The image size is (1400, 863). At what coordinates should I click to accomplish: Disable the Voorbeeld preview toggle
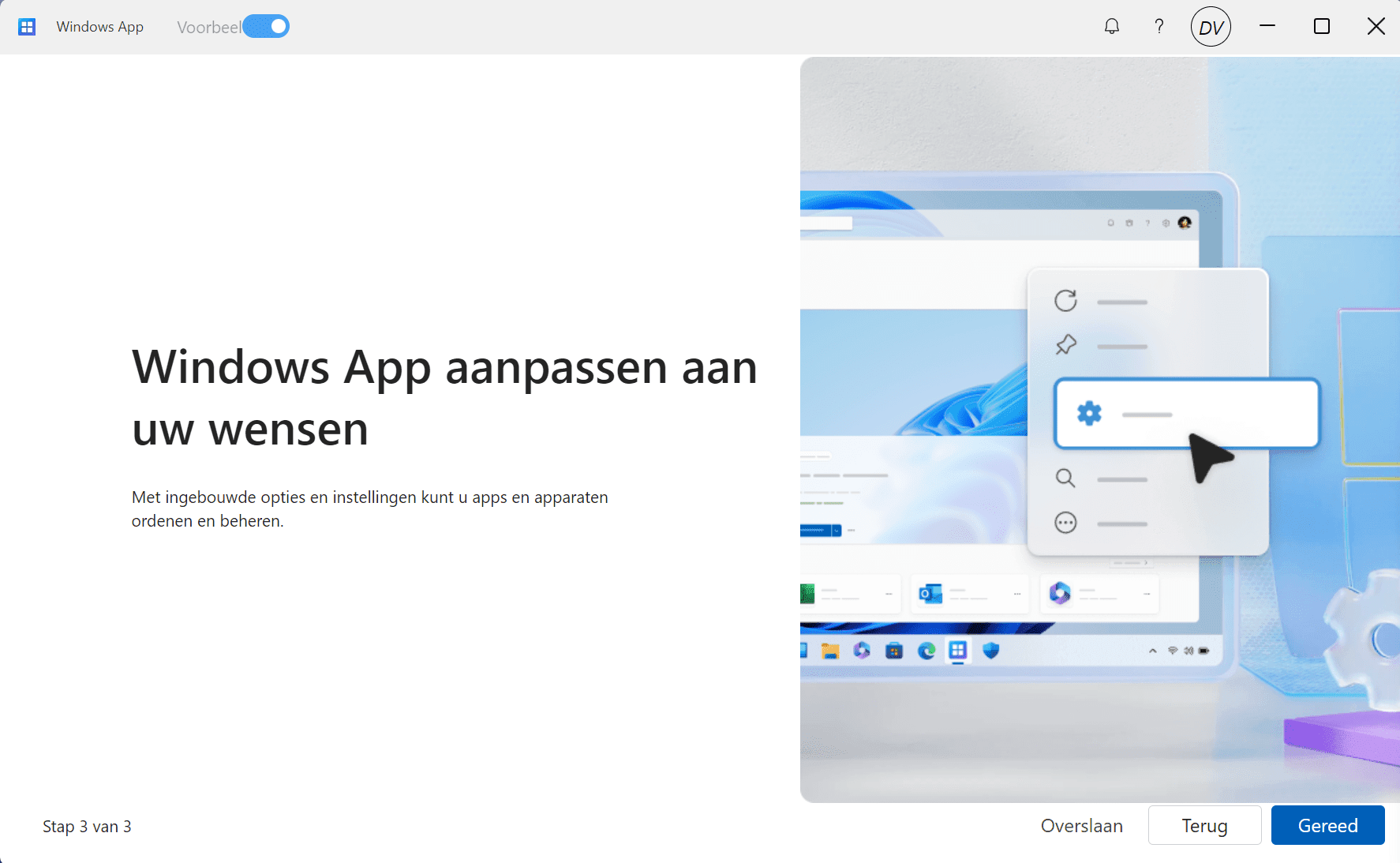(267, 27)
